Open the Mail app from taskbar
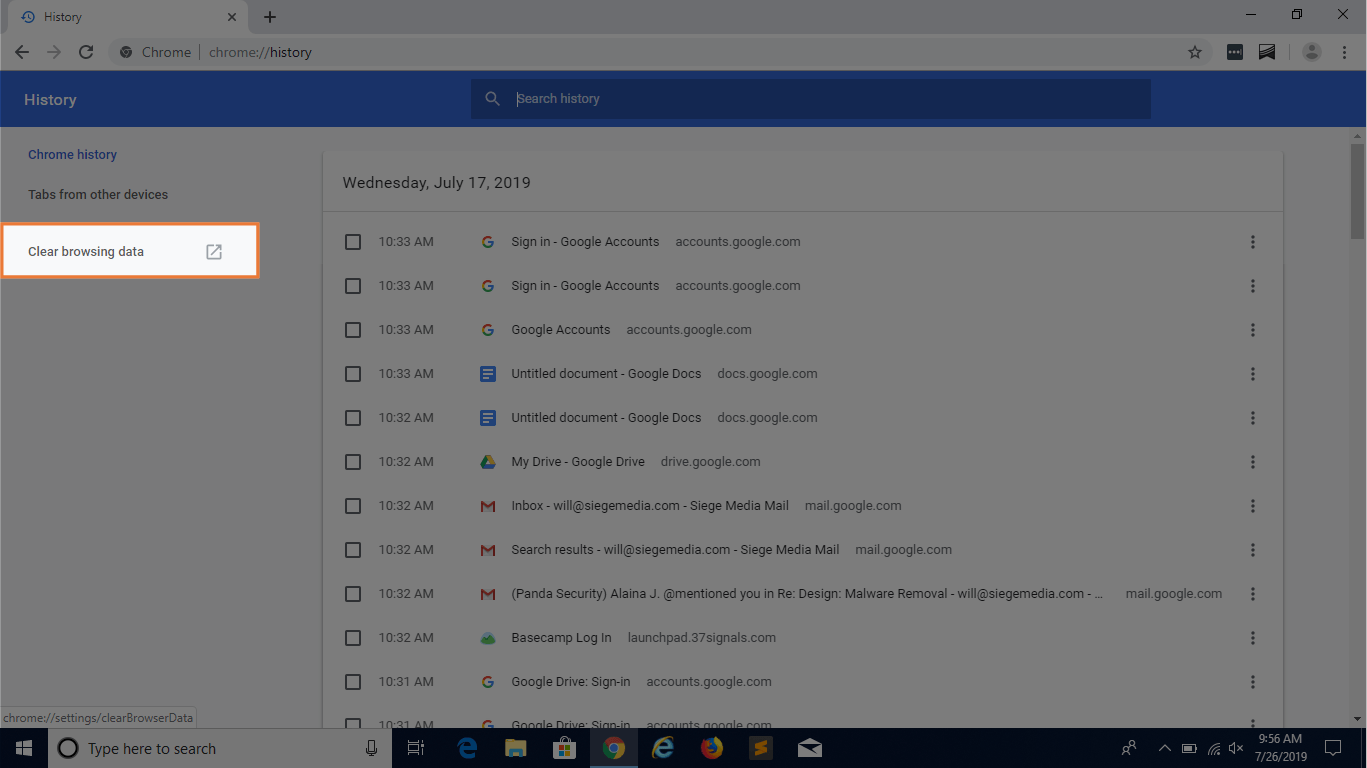Screen dimensions: 1367x768 810,748
